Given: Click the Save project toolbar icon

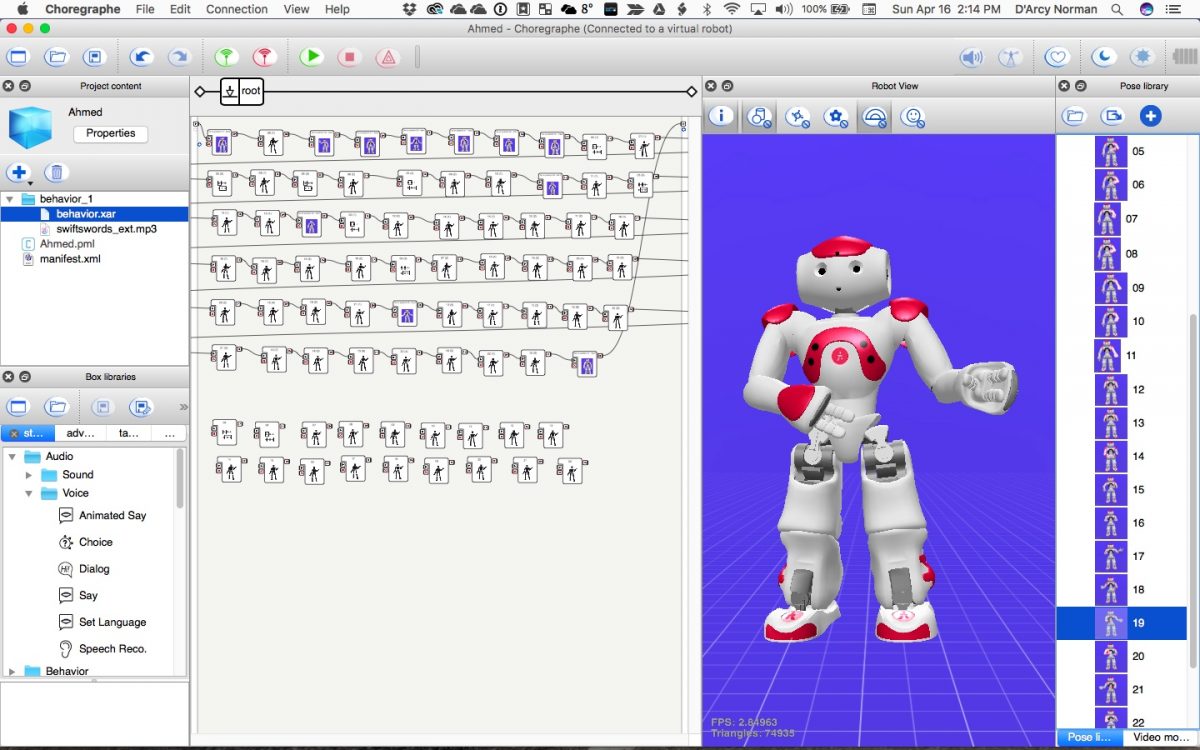Looking at the screenshot, I should 93,57.
